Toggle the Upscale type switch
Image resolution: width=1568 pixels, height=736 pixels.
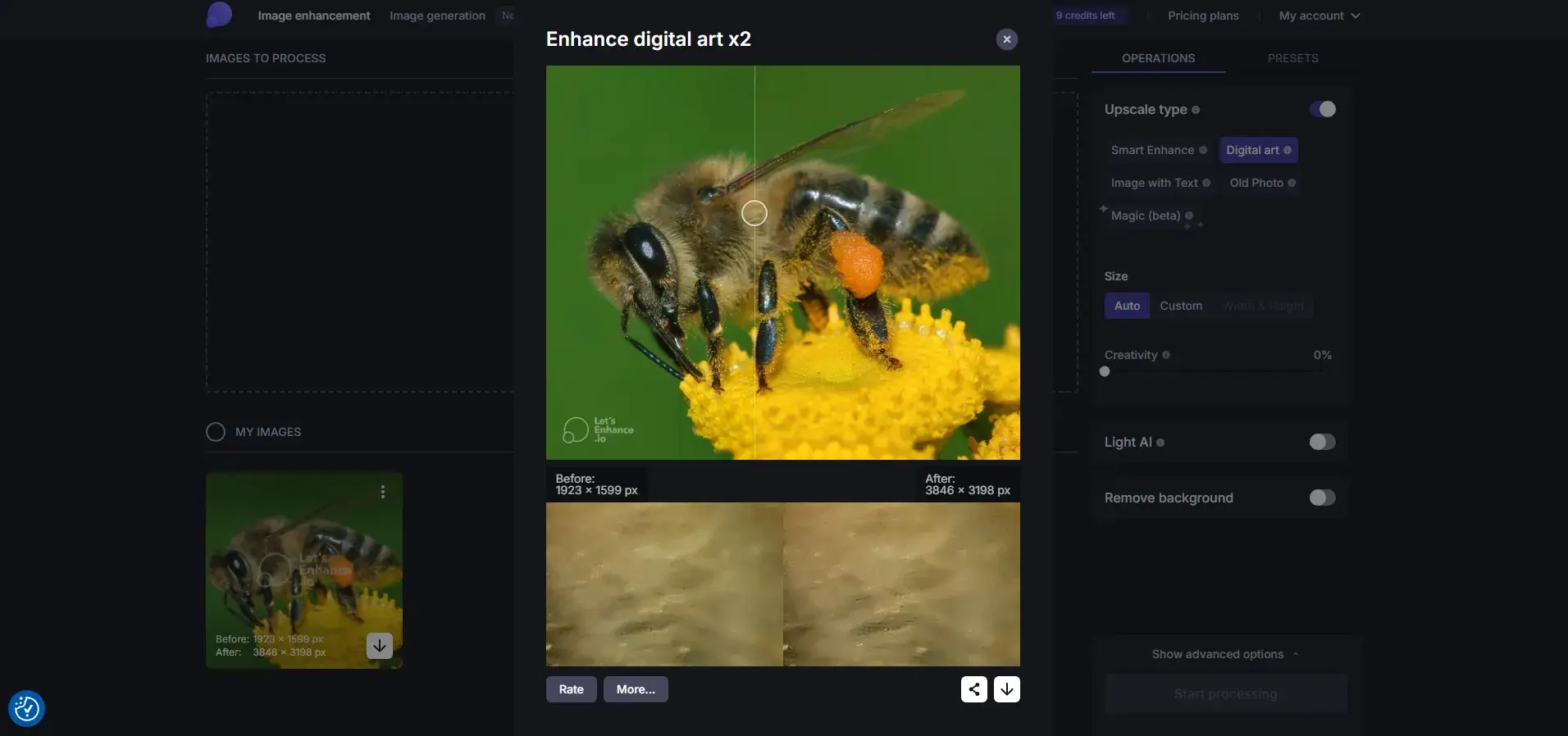click(1322, 109)
